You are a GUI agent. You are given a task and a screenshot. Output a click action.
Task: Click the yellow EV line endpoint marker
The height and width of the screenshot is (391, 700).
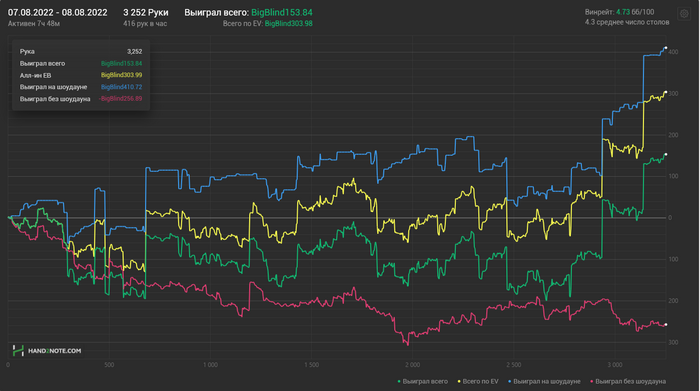coord(666,92)
